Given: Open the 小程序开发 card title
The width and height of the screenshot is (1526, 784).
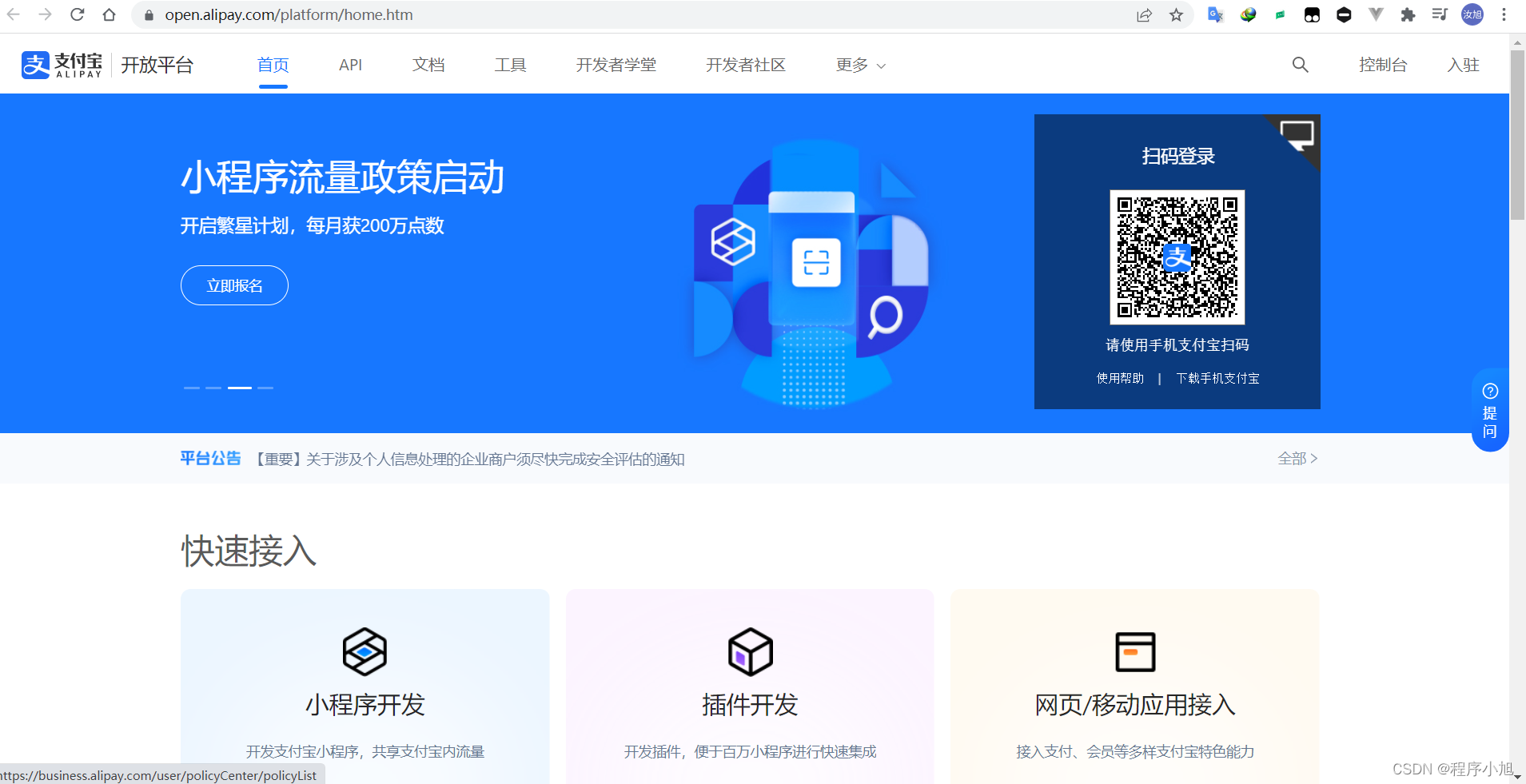Looking at the screenshot, I should point(365,705).
